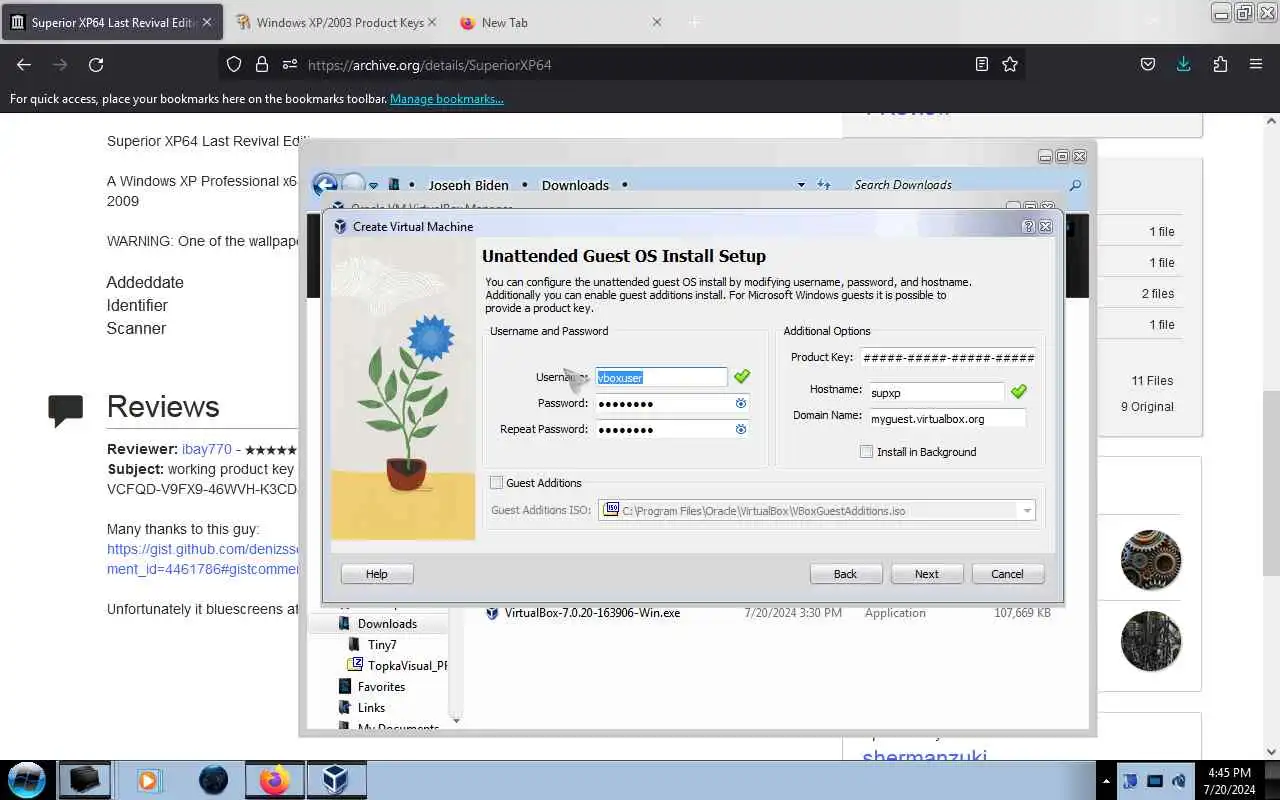Open Firefox extensions icon
The image size is (1280, 800).
pyautogui.click(x=1220, y=64)
